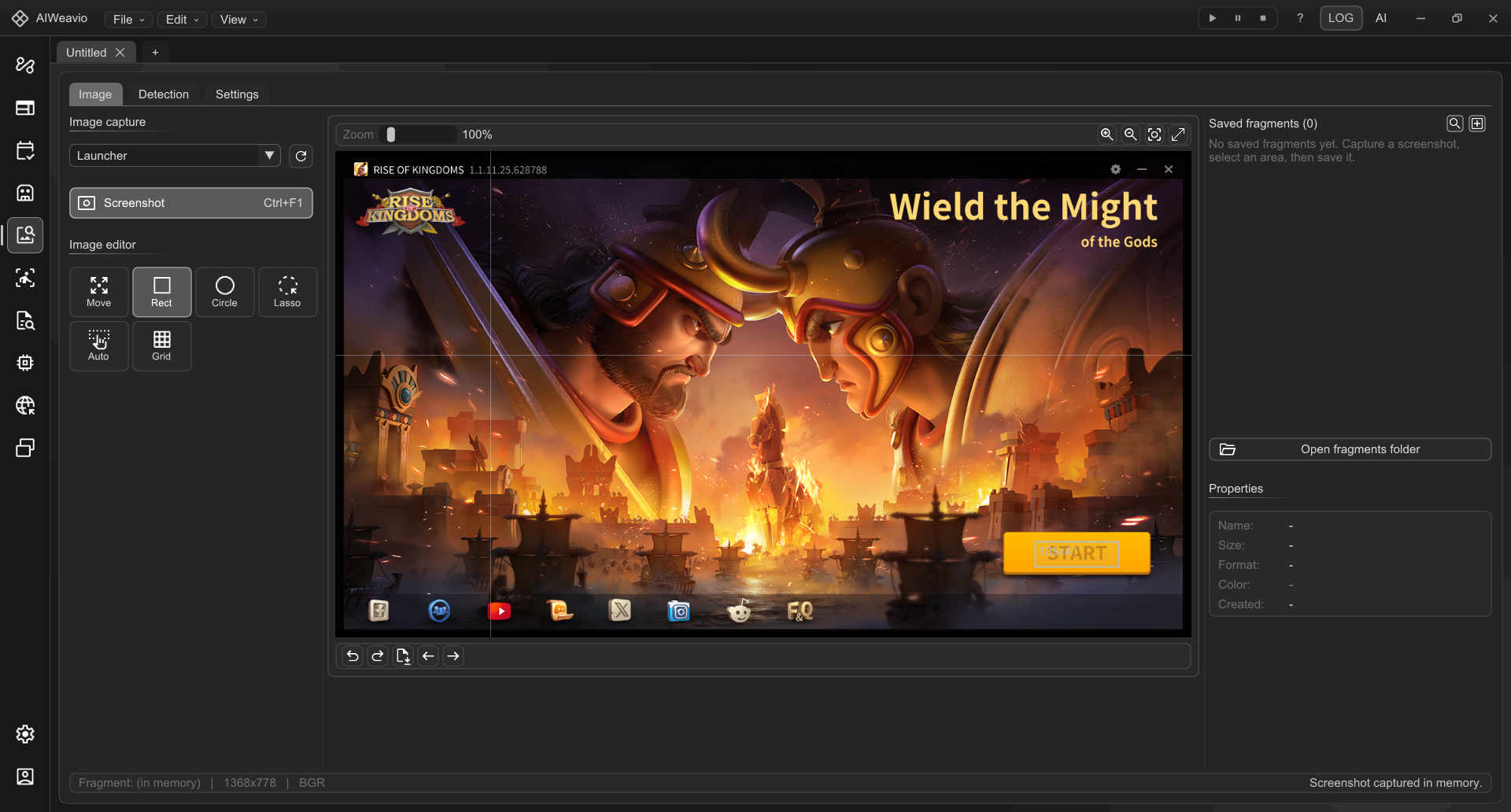The image size is (1511, 812).
Task: Open the account profile sidebar icon
Action: pos(25,777)
